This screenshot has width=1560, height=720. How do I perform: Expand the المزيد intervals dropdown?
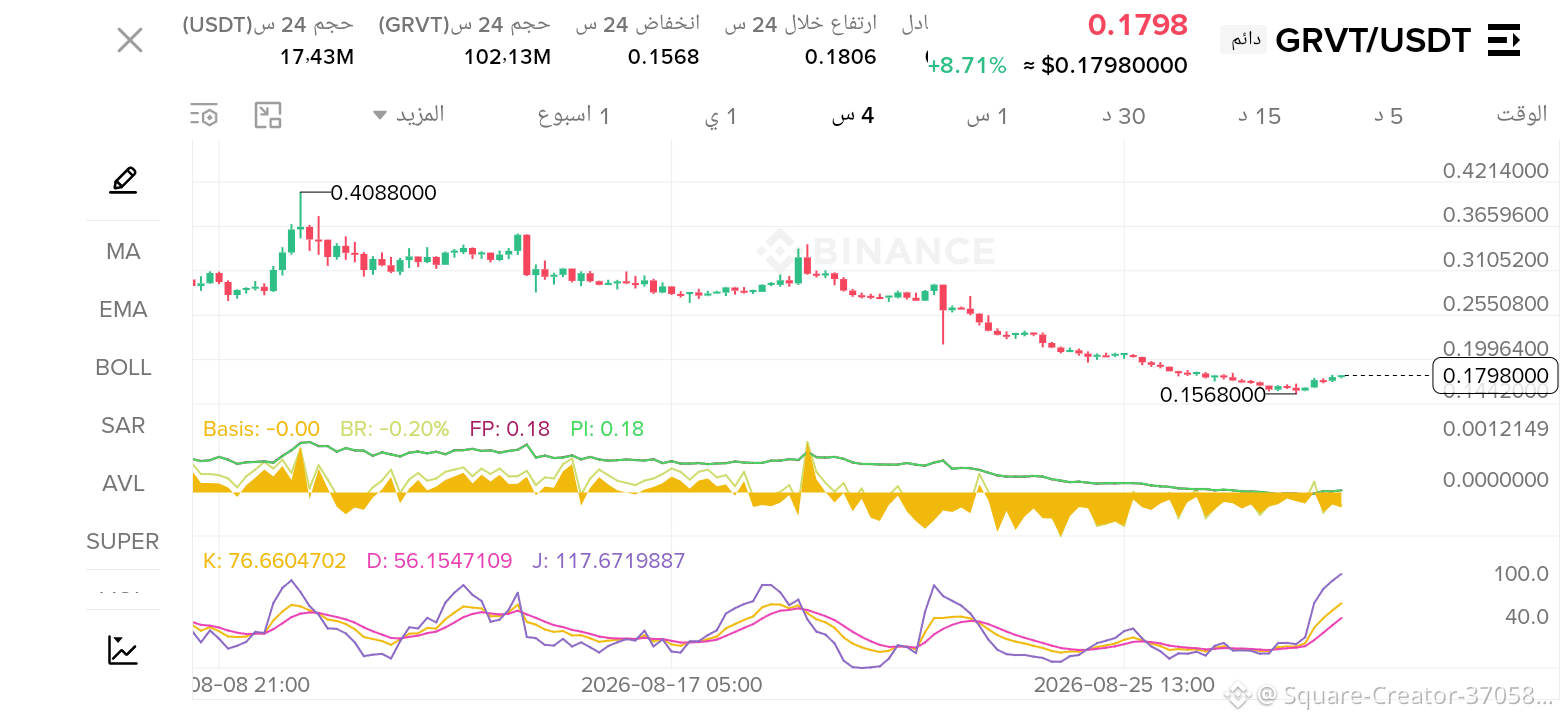(408, 114)
